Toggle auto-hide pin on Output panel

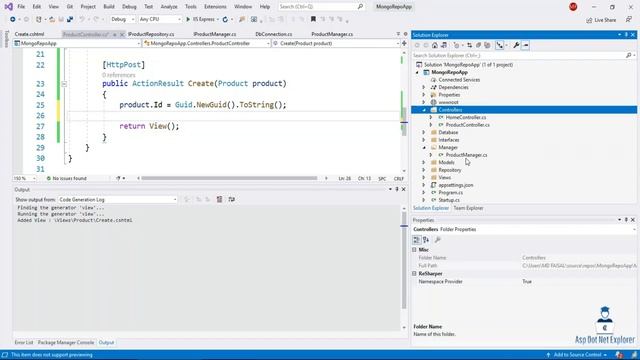pyautogui.click(x=396, y=189)
